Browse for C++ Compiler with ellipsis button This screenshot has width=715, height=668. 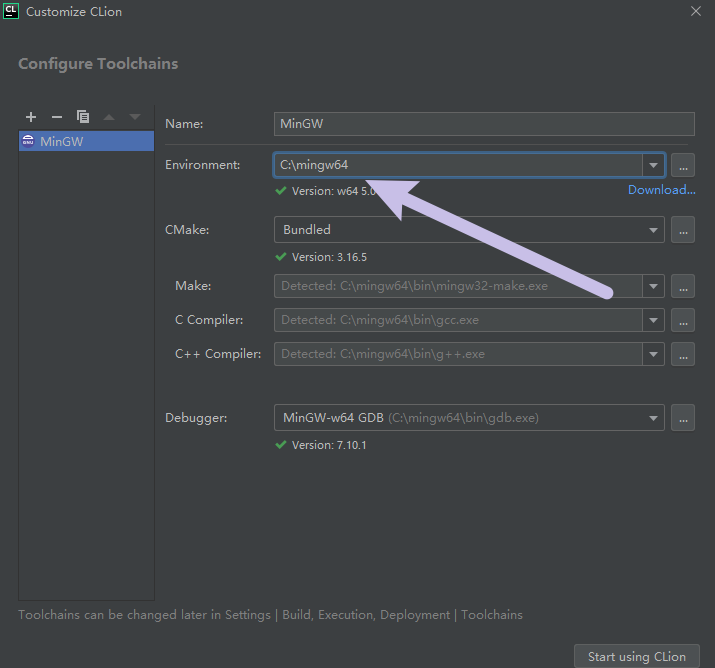[683, 354]
